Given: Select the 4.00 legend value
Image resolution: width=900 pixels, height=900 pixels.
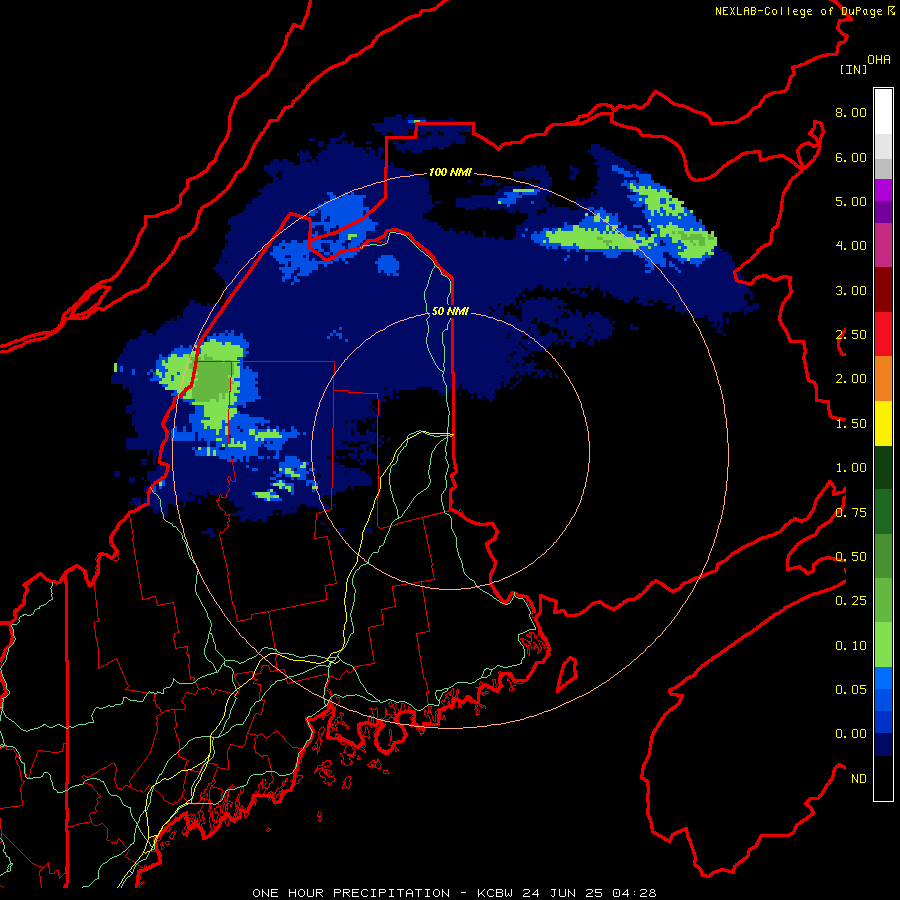Looking at the screenshot, I should pos(851,246).
